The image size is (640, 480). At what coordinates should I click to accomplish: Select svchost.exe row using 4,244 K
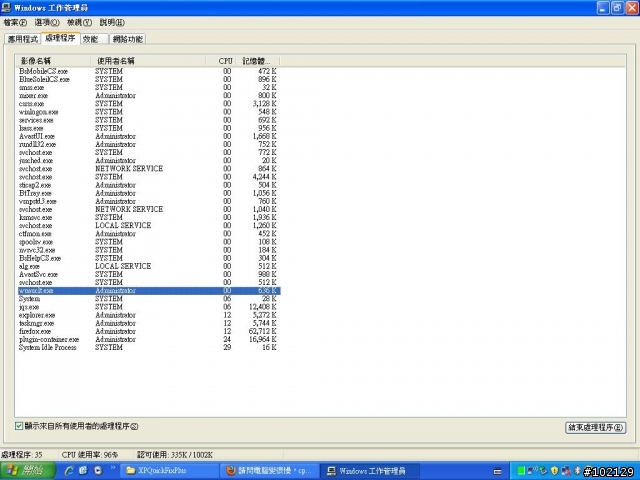point(148,177)
